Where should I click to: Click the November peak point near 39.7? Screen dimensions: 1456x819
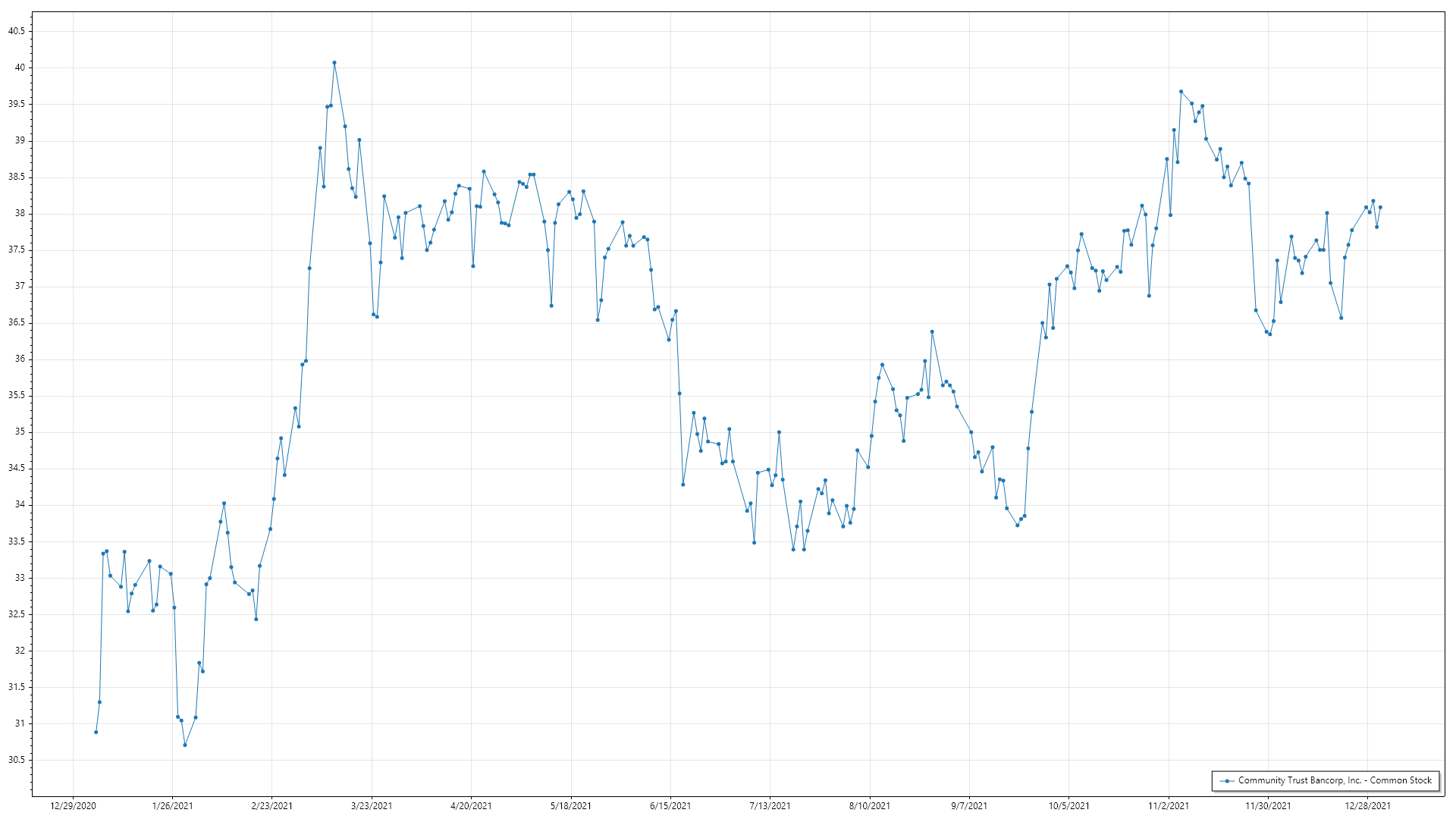[x=1181, y=92]
